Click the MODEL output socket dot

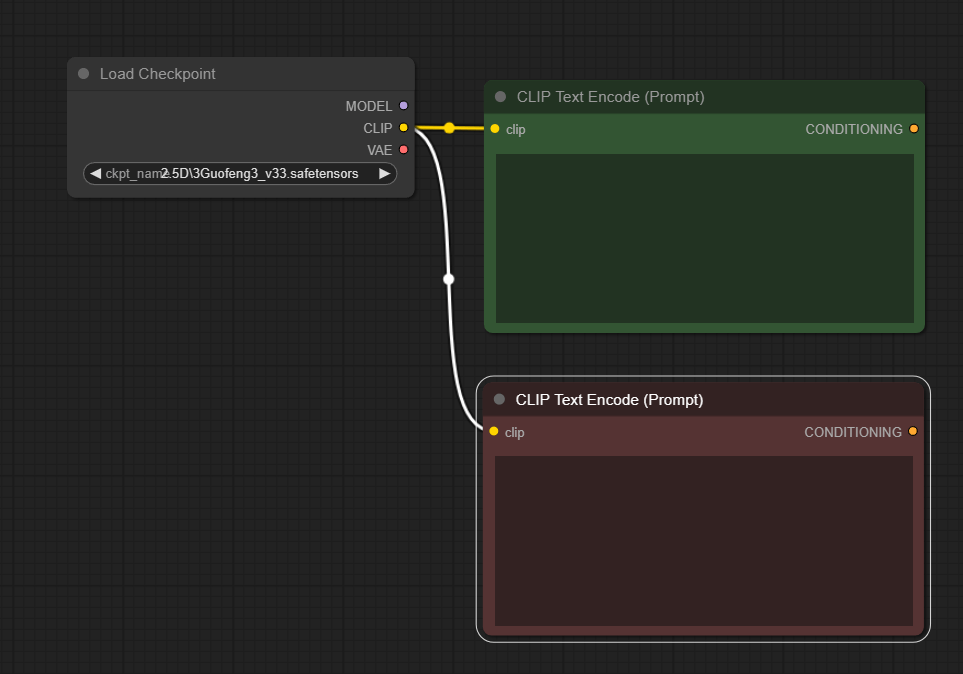pos(404,106)
